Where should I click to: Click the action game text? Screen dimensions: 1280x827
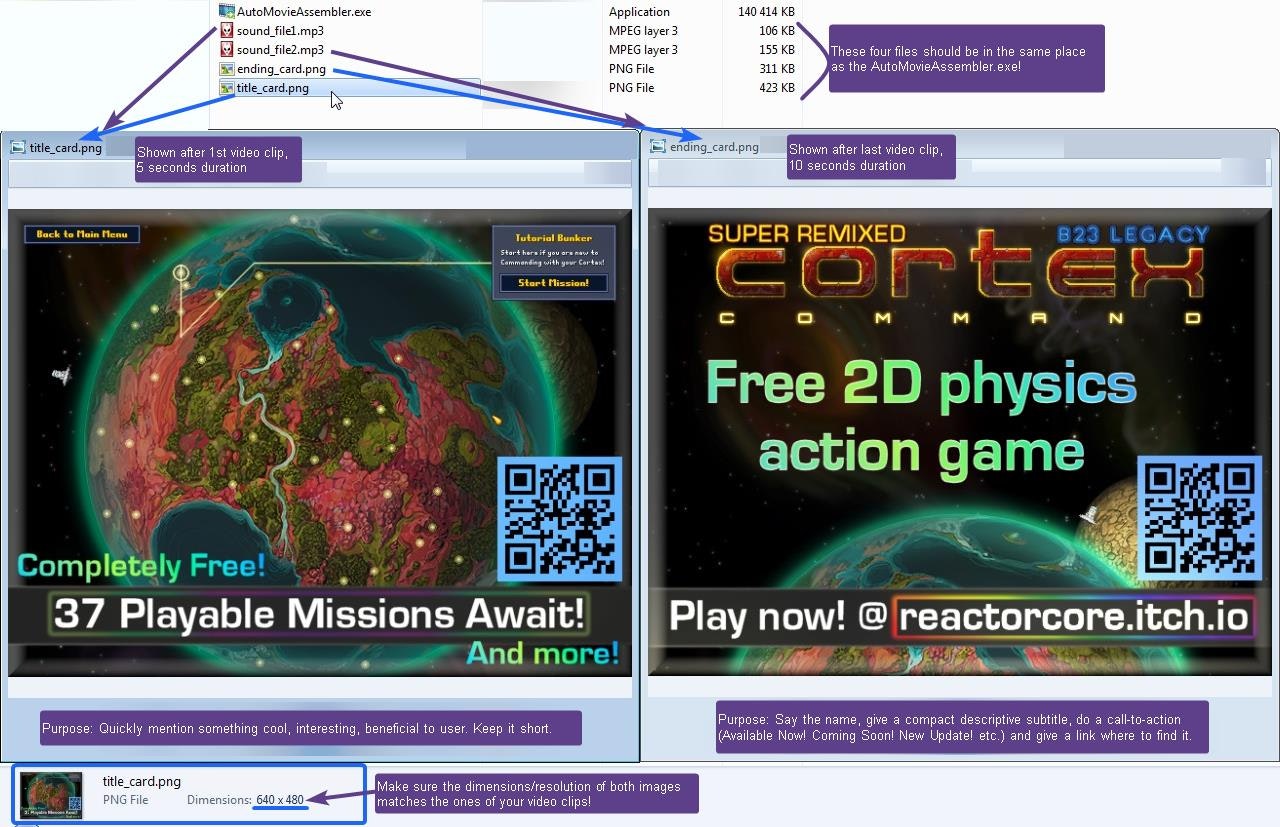921,452
